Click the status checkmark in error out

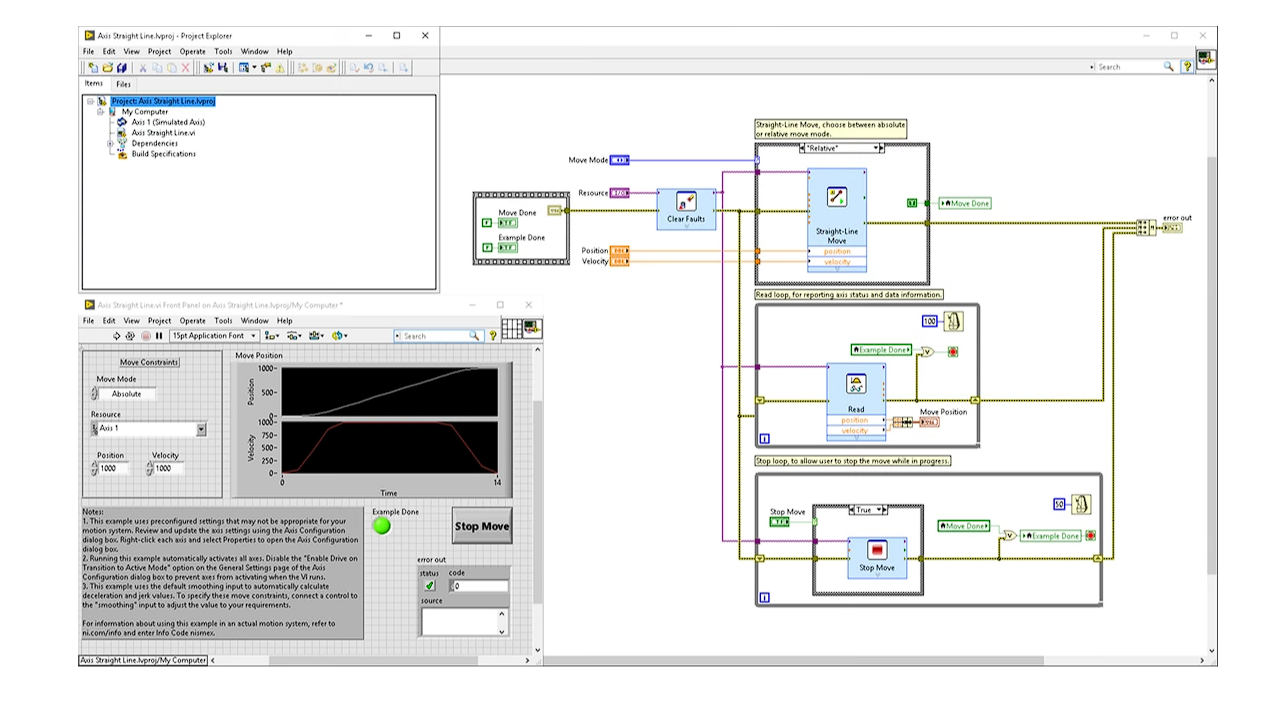click(x=429, y=586)
